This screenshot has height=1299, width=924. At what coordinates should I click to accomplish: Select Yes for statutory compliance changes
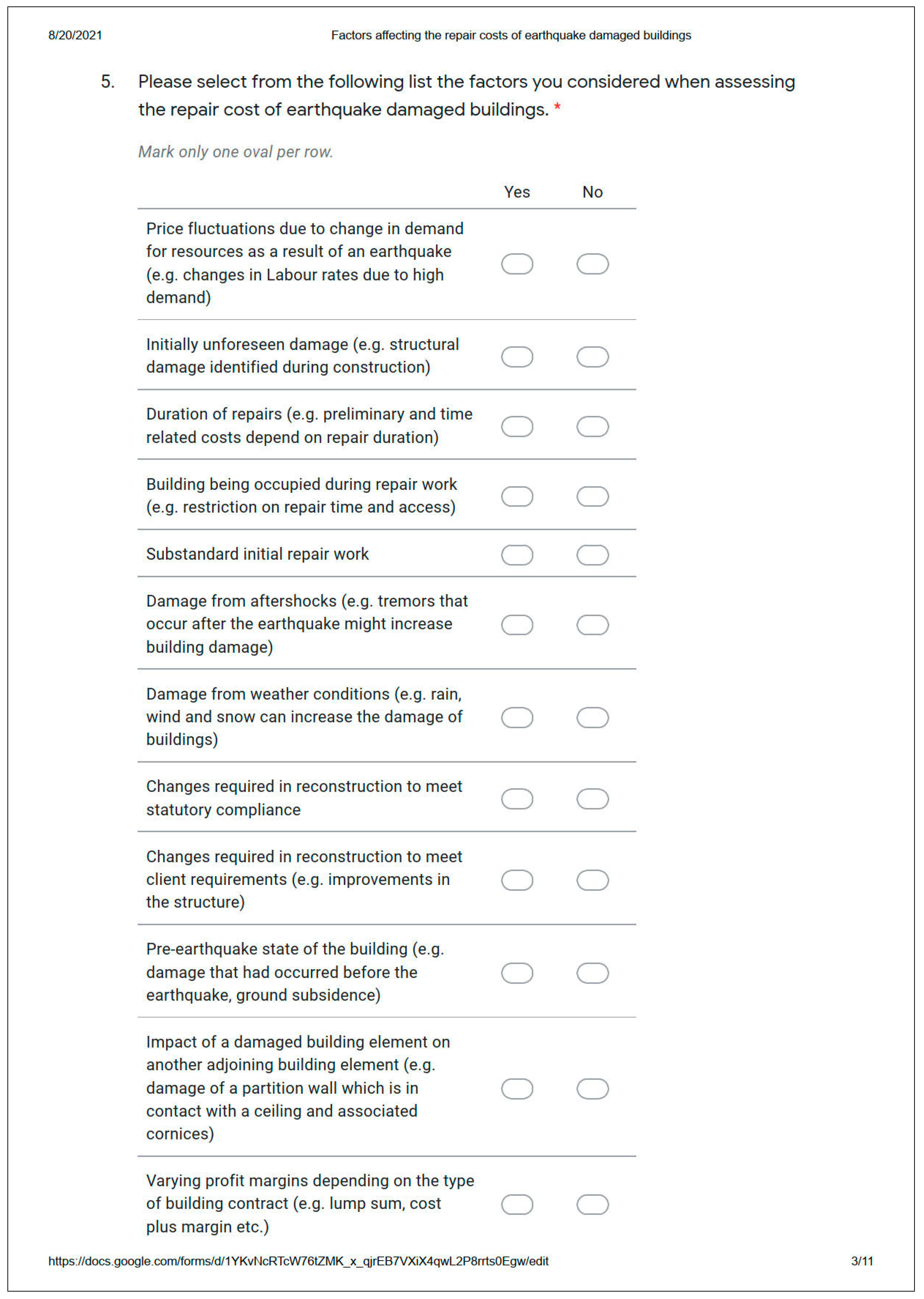517,799
